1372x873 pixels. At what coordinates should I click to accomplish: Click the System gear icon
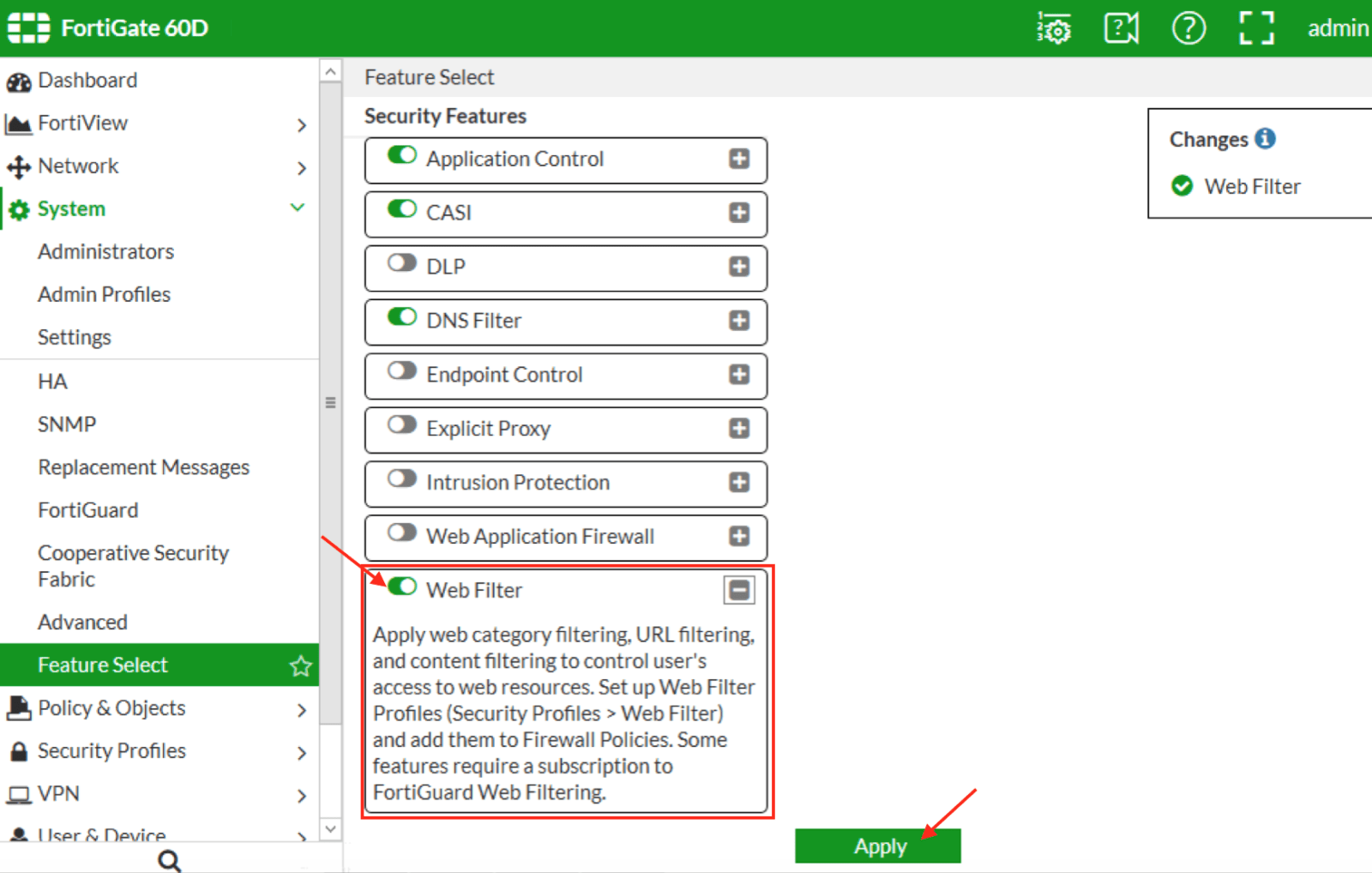pos(19,209)
